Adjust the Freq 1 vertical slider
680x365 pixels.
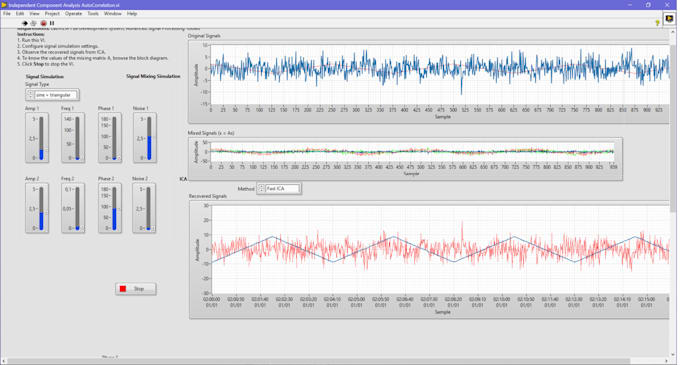point(78,138)
